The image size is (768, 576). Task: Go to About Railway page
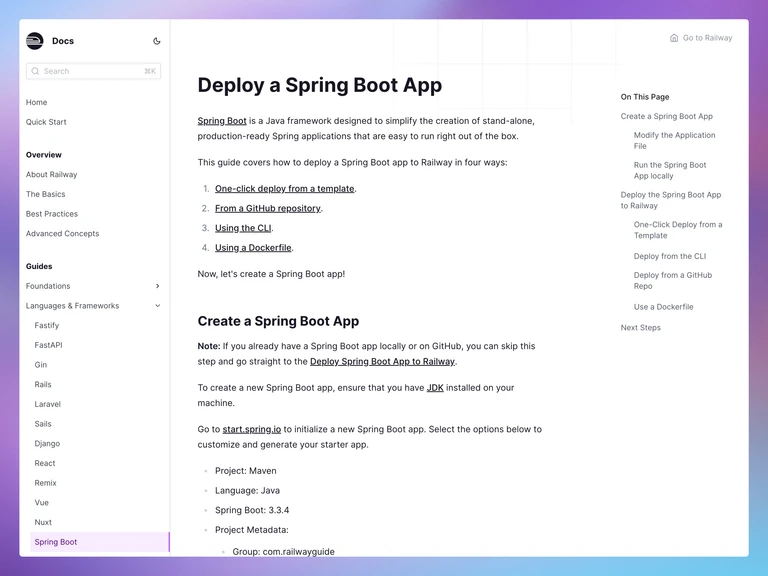(x=51, y=174)
